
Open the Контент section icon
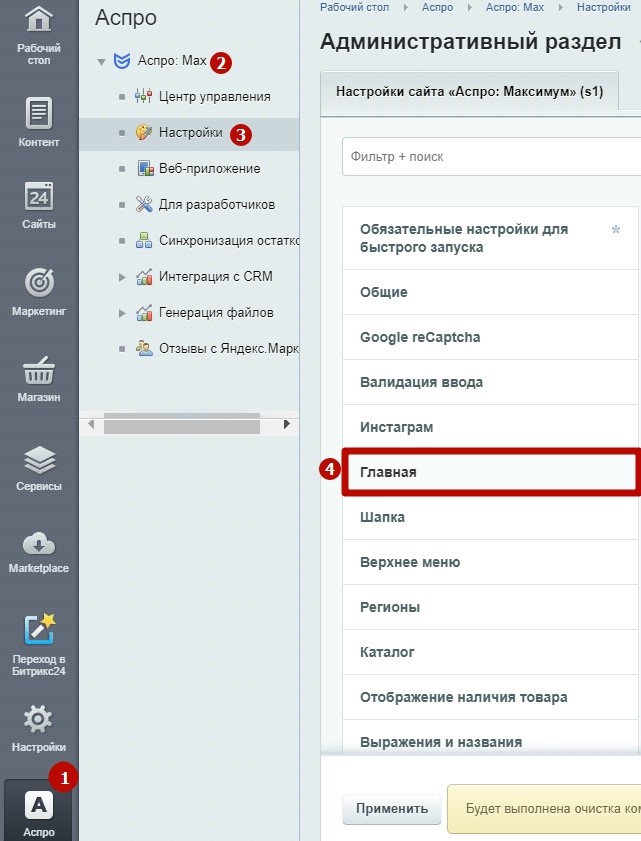(x=39, y=113)
